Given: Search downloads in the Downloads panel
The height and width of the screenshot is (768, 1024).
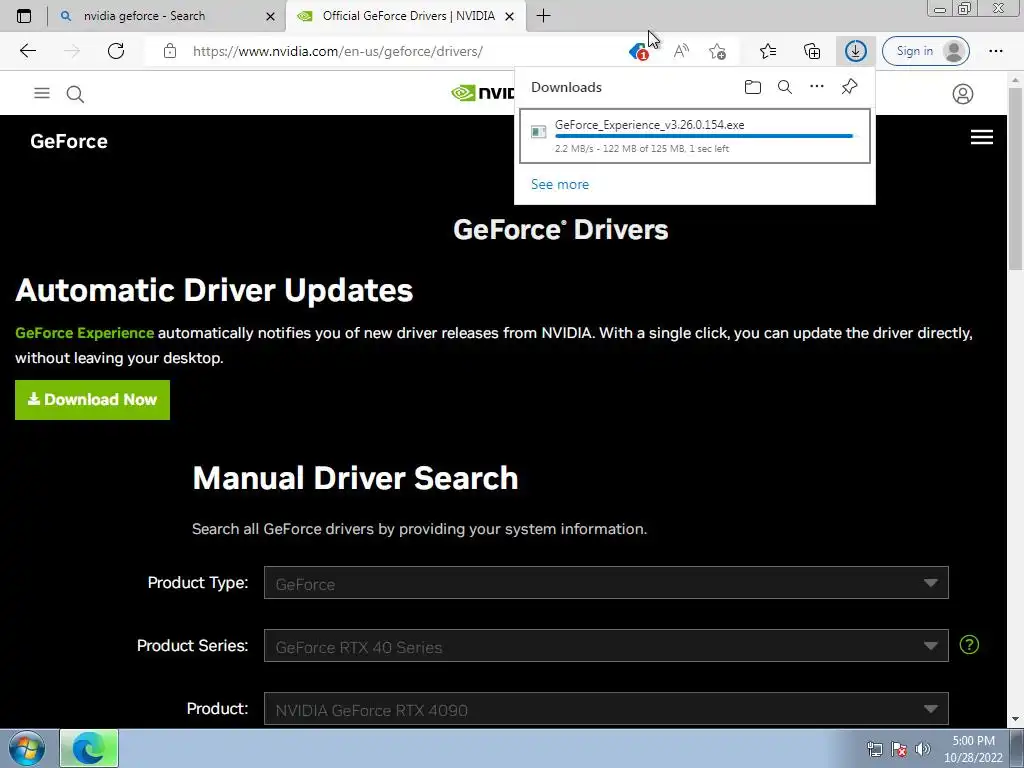Looking at the screenshot, I should click(784, 87).
